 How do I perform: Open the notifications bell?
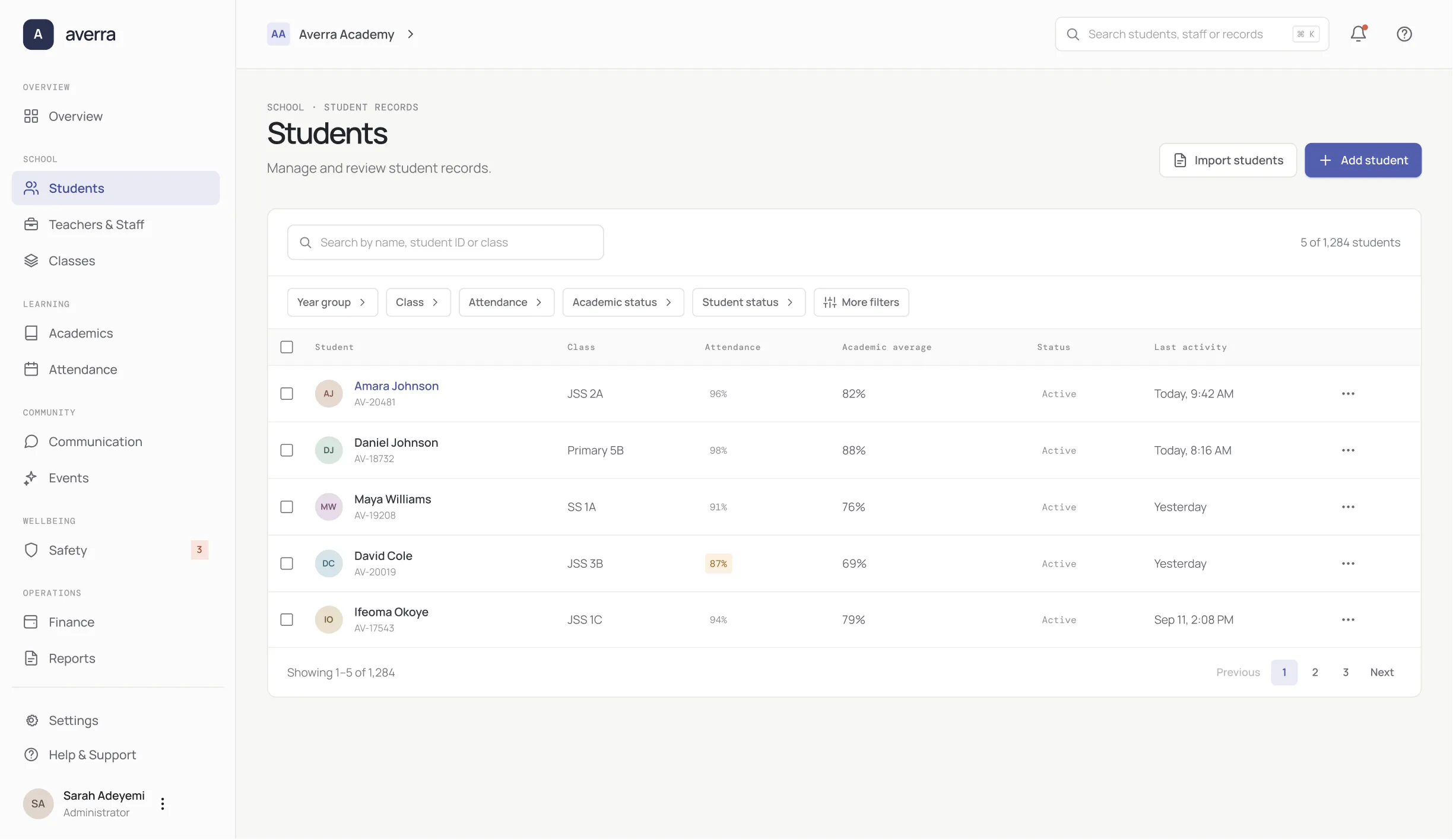pos(1358,34)
